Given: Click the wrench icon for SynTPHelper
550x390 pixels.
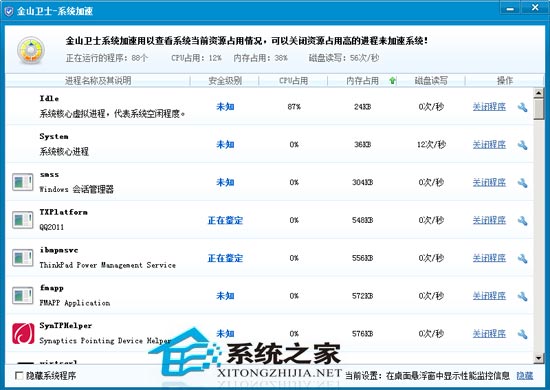Looking at the screenshot, I should pos(522,334).
